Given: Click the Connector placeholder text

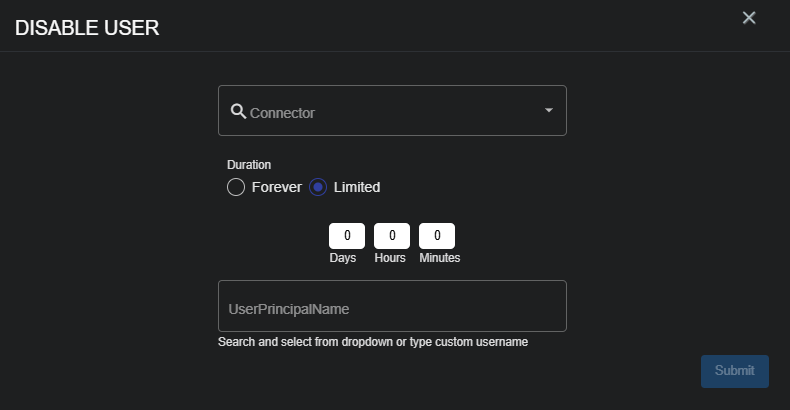Looking at the screenshot, I should tap(282, 113).
